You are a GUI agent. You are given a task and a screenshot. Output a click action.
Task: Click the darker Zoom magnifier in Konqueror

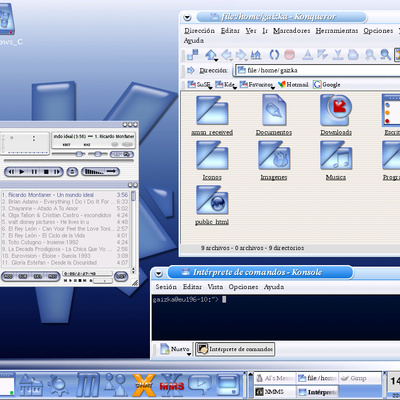[x=385, y=54]
